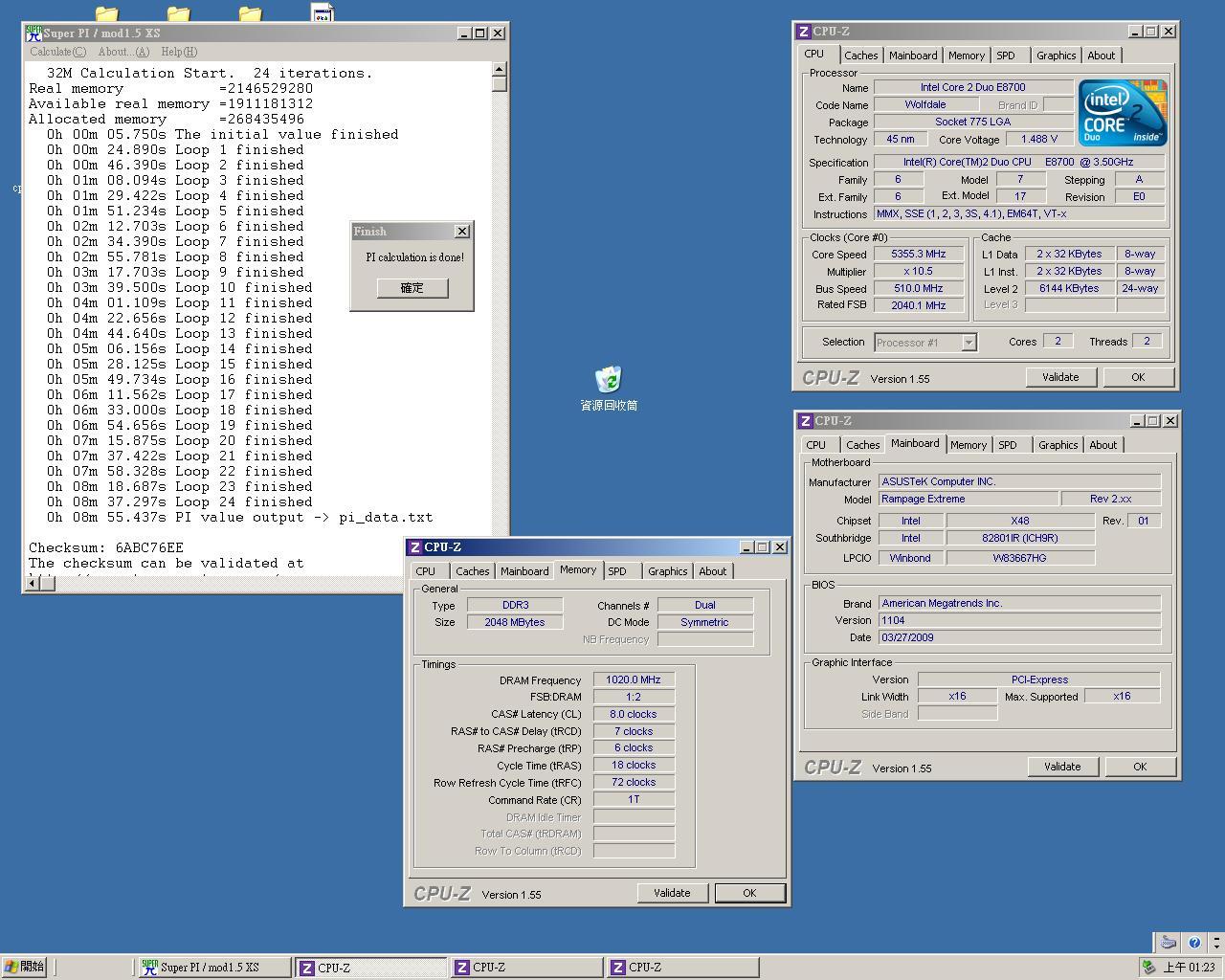
Task: Select Graphics tab in CPU-Z Memory window
Action: 667,571
